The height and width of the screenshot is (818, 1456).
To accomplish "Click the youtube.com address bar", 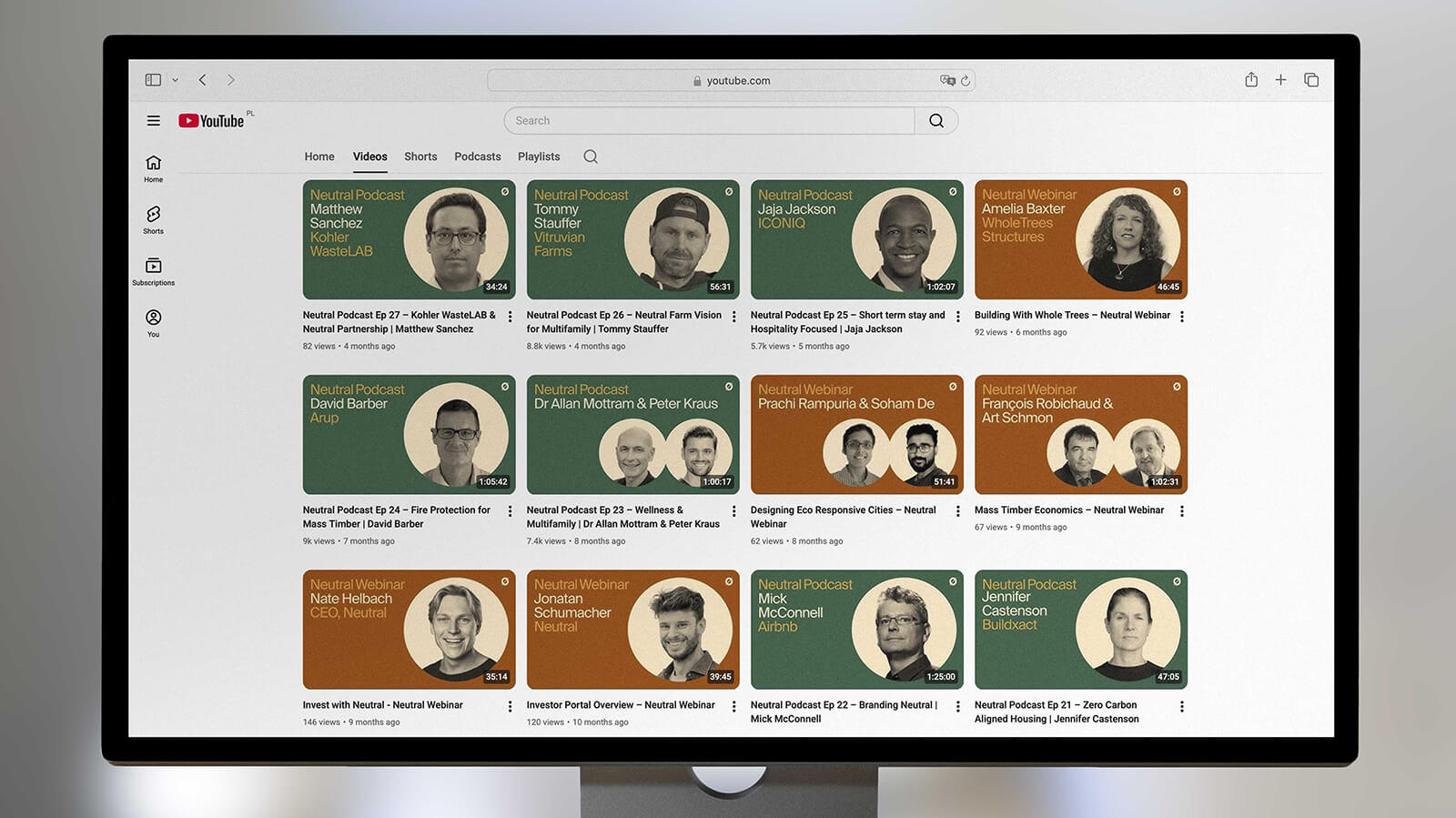I will tap(731, 80).
